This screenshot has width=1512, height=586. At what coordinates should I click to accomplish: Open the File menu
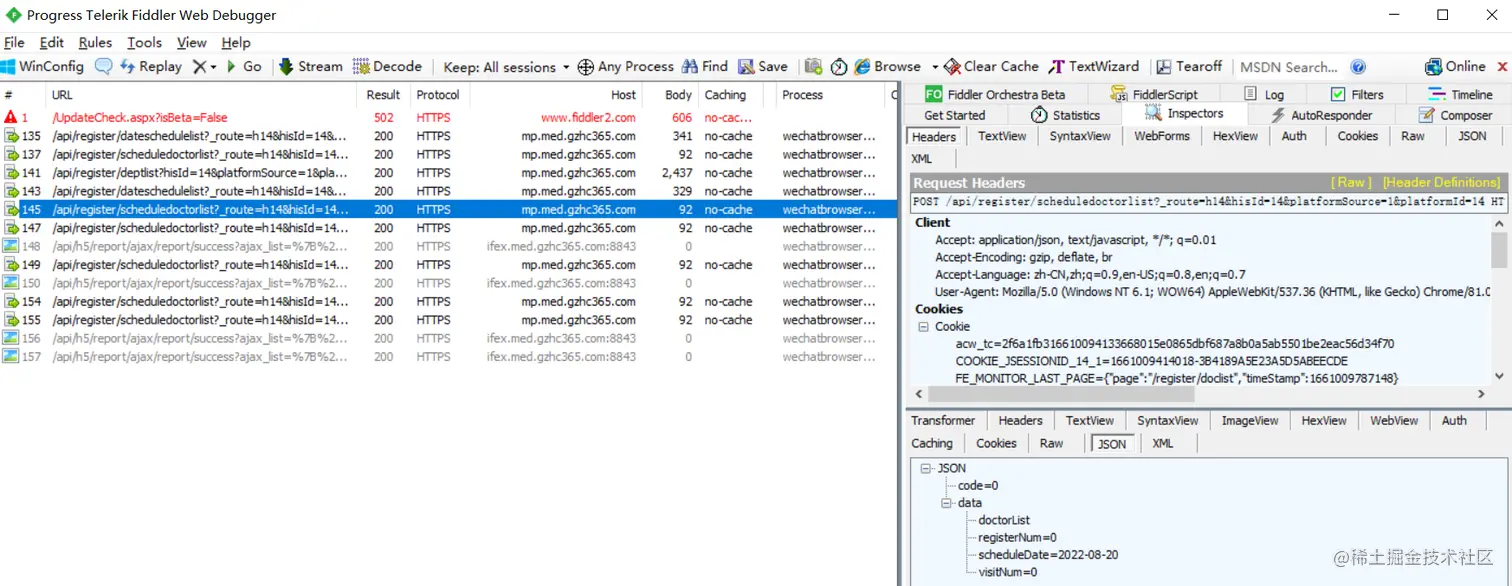point(14,42)
